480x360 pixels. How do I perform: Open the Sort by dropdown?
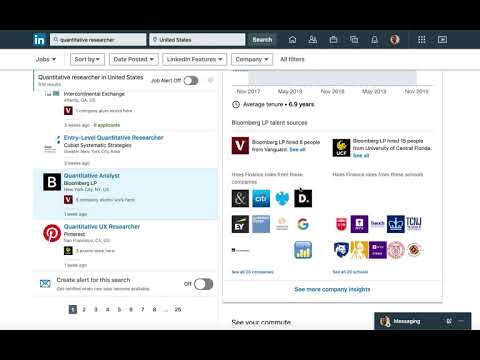87,59
